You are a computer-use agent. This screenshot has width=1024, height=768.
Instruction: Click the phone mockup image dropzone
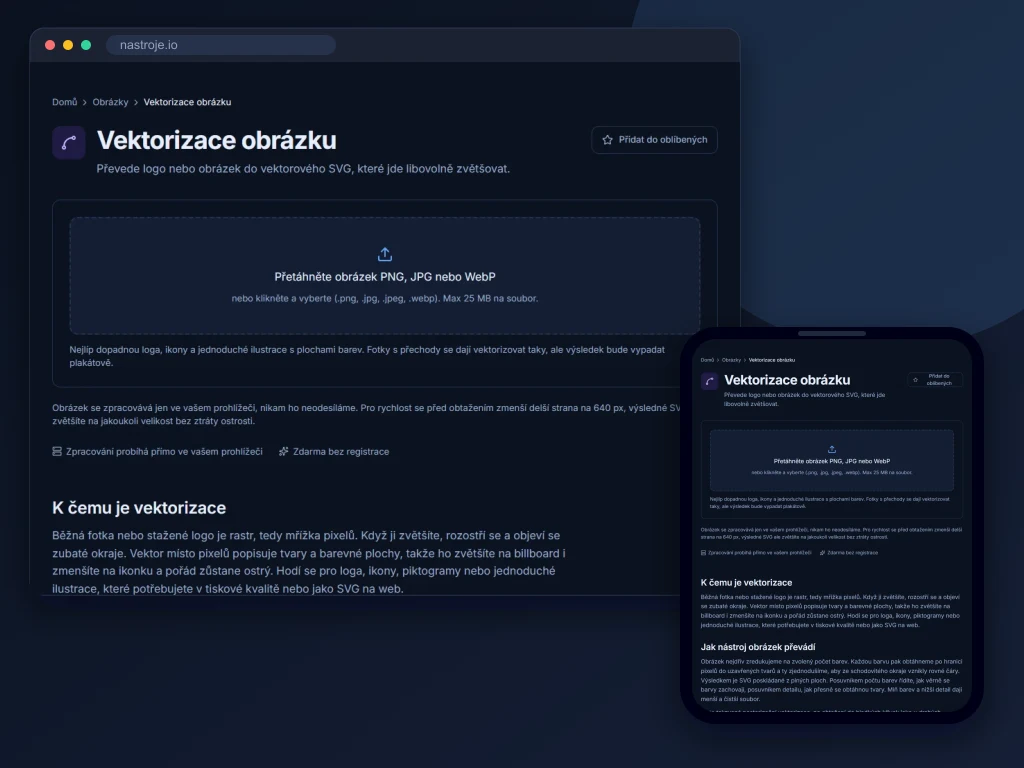(x=831, y=460)
